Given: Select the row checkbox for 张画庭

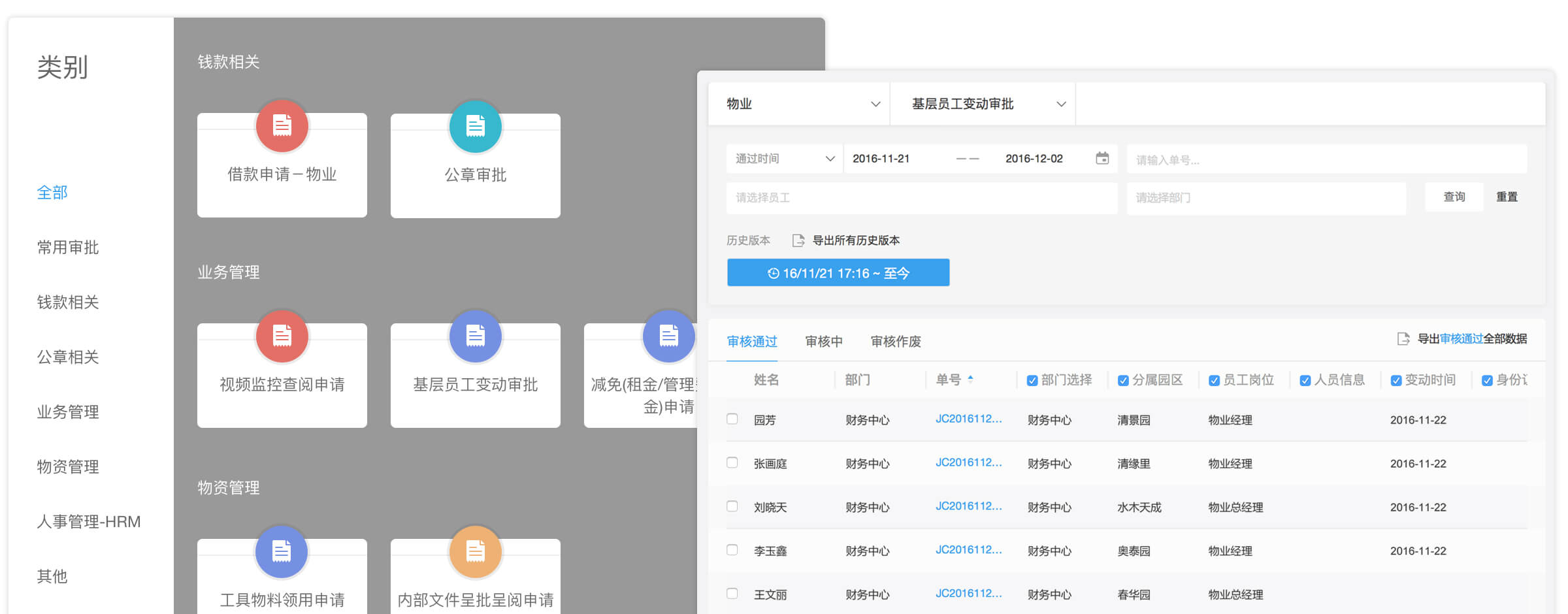Looking at the screenshot, I should coord(732,463).
